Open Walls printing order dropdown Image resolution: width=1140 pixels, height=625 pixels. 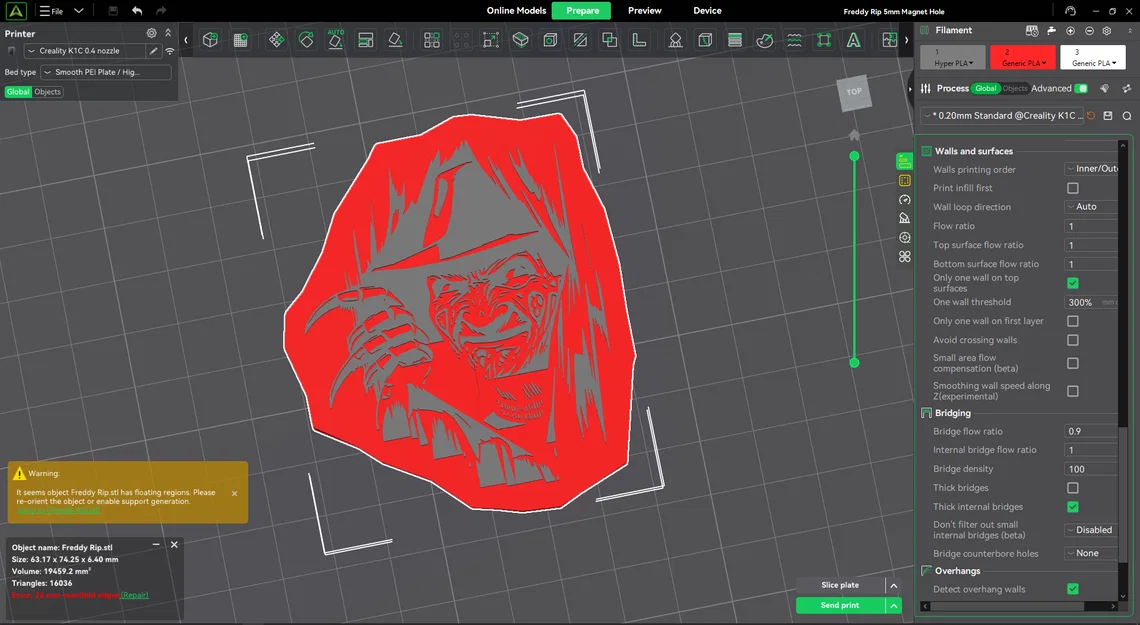[x=1091, y=169]
